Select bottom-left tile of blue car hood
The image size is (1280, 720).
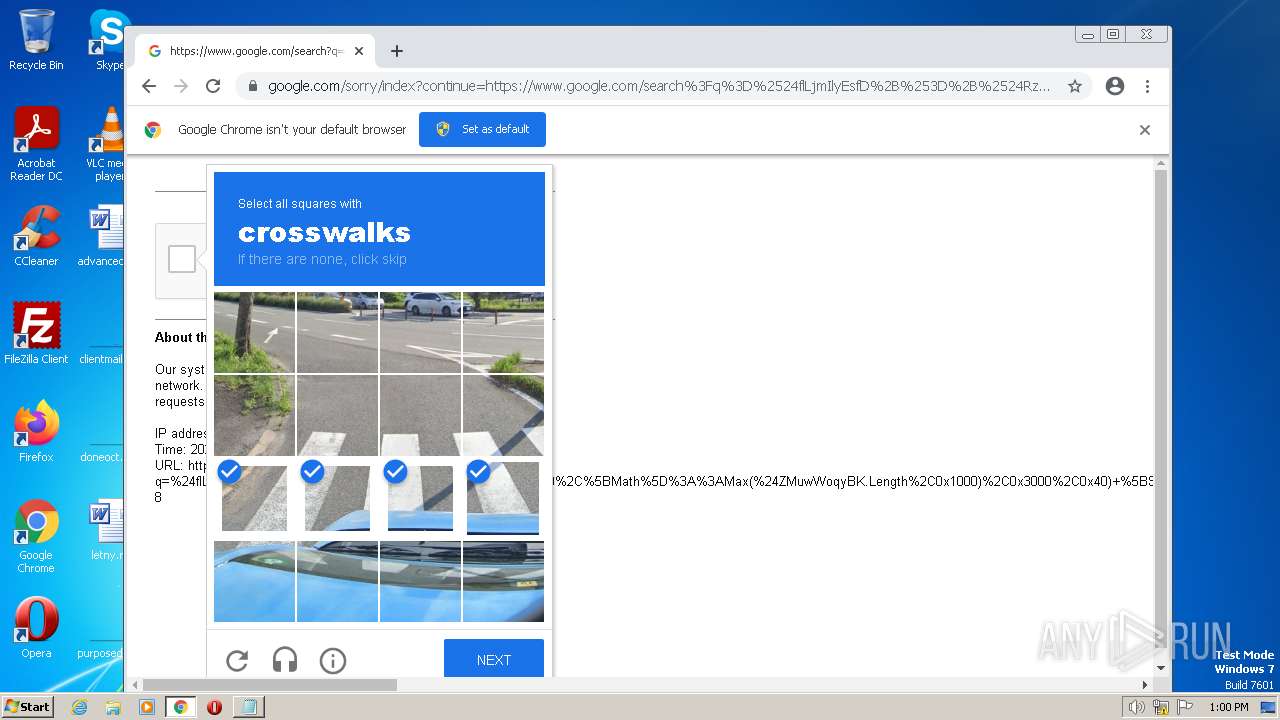254,581
